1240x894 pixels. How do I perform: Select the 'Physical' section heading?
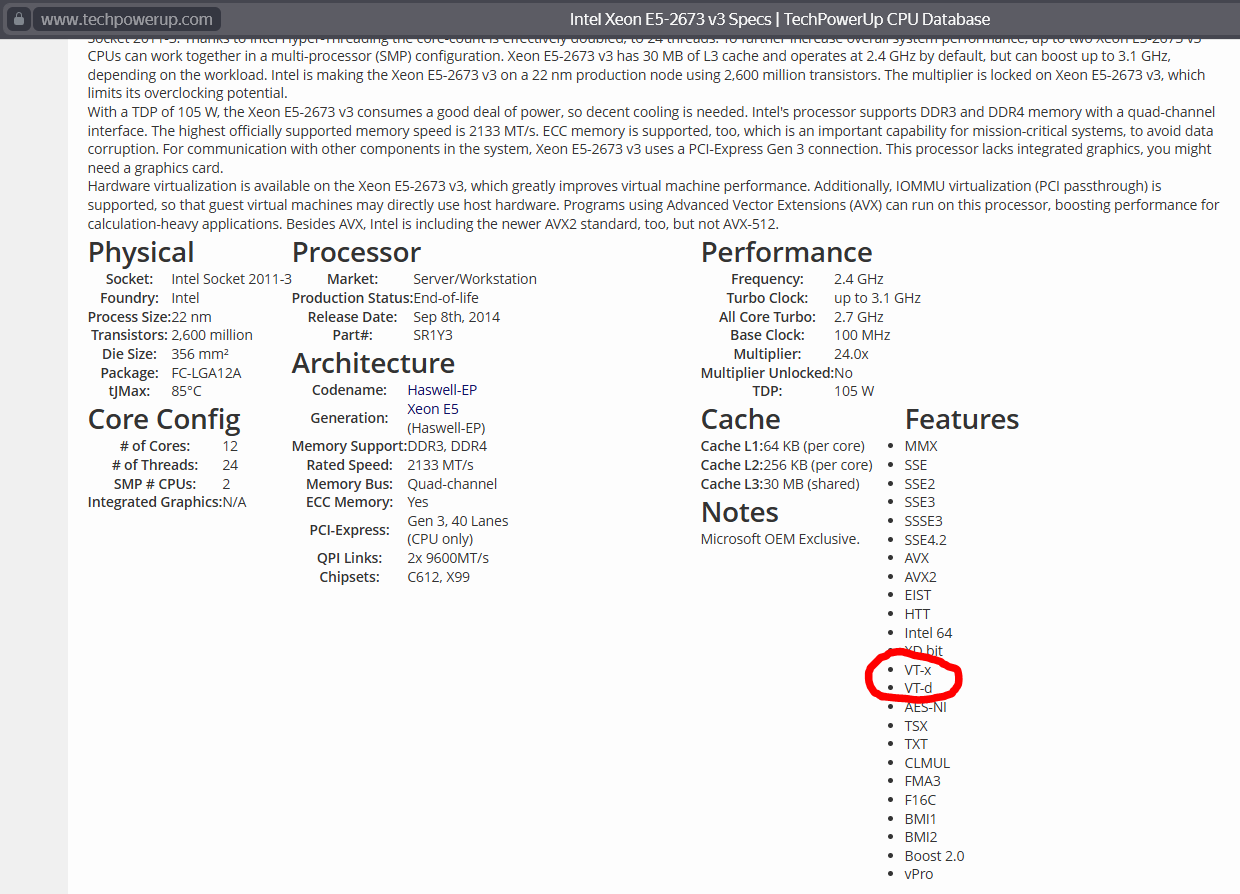141,252
